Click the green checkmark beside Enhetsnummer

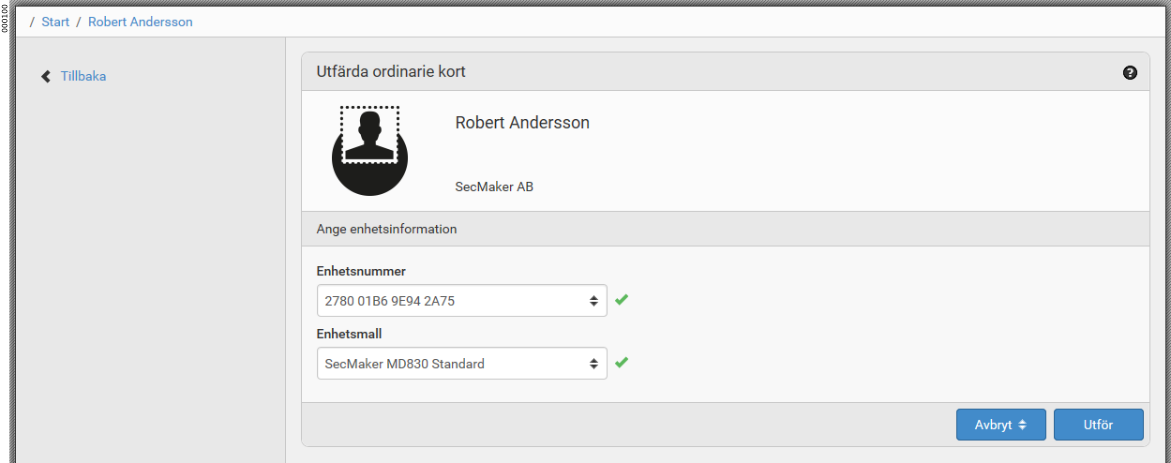point(621,299)
